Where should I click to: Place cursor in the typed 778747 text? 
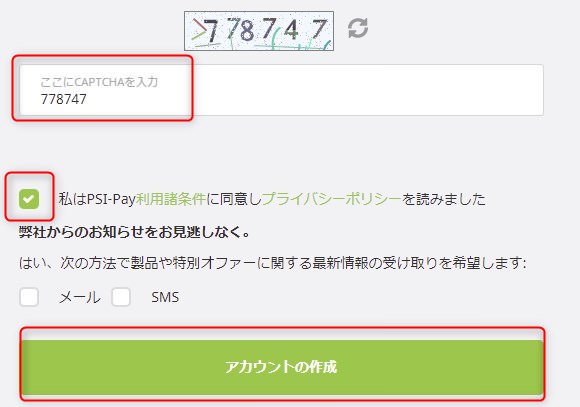point(64,99)
